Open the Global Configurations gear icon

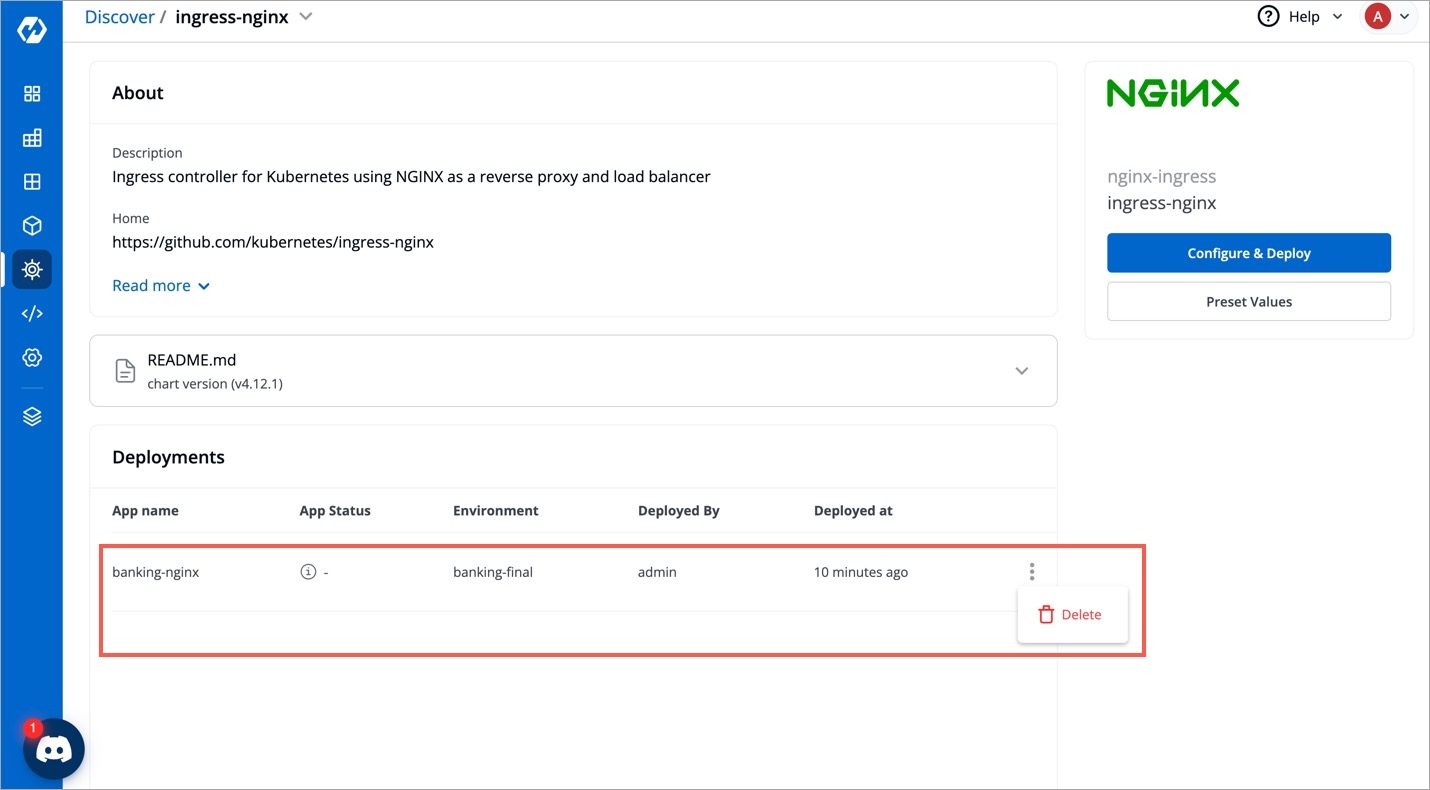click(x=32, y=357)
